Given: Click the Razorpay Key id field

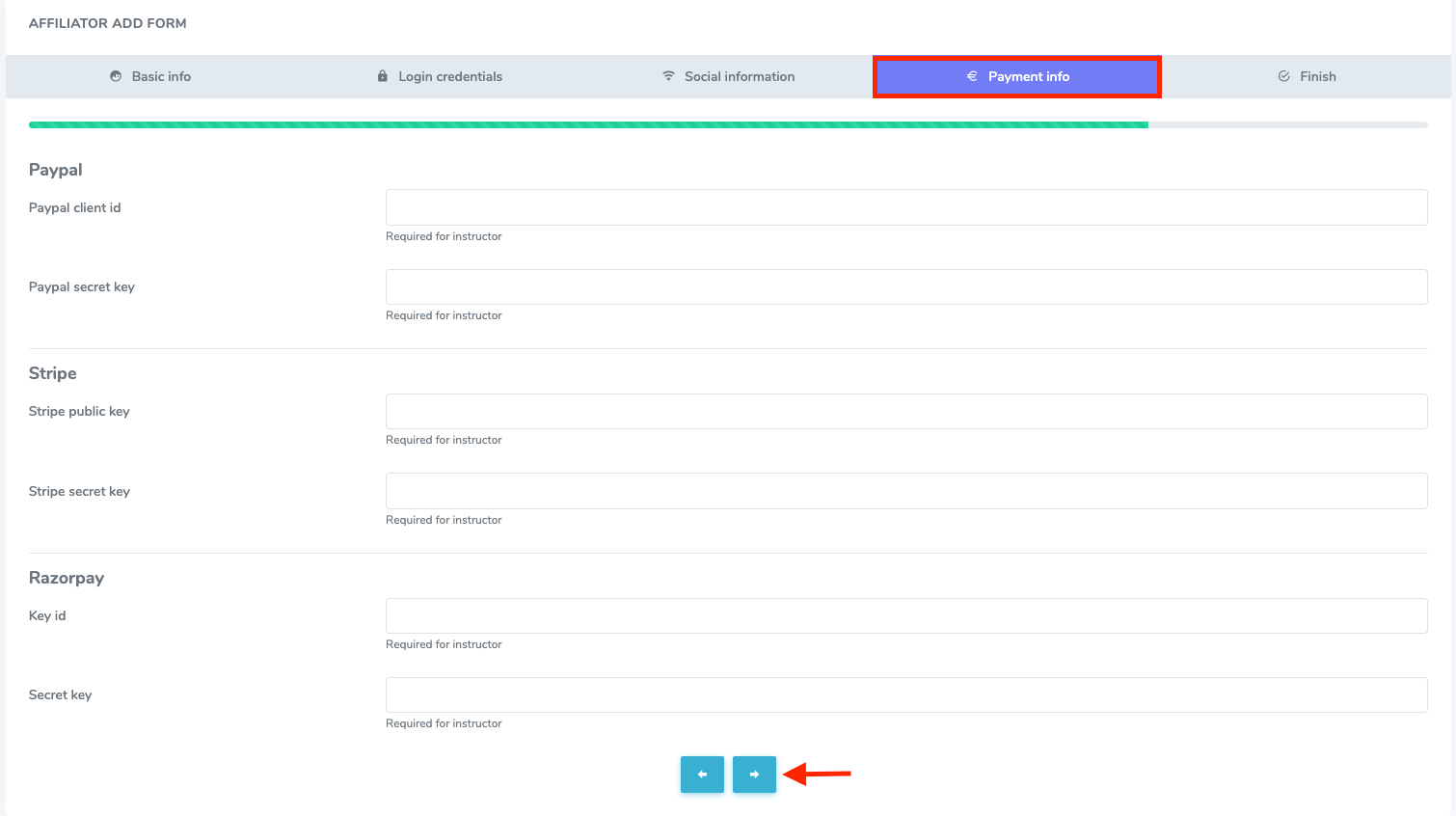Looking at the screenshot, I should click(905, 615).
